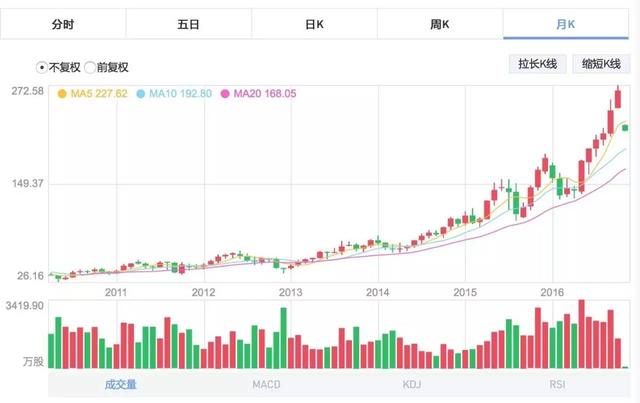The width and height of the screenshot is (640, 403).
Task: Select the 日K tab
Action: (314, 24)
